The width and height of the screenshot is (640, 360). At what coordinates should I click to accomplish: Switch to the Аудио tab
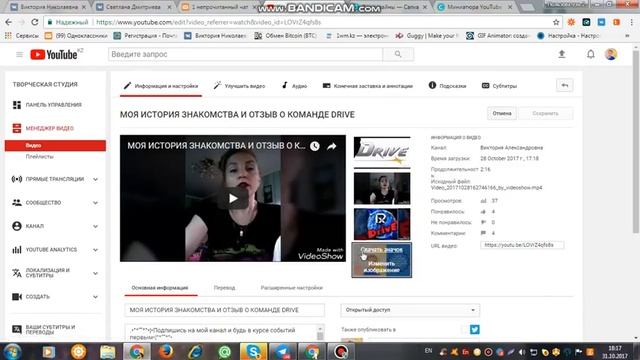[x=294, y=86]
